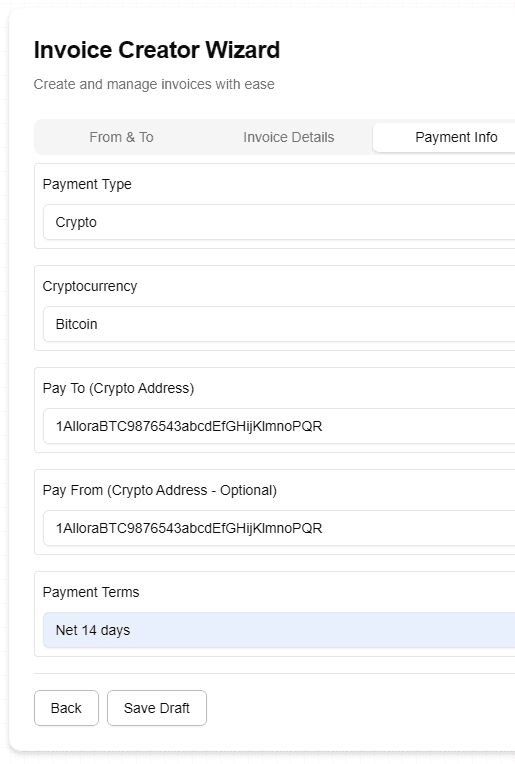Focus the Pay To crypto address input

coord(279,426)
